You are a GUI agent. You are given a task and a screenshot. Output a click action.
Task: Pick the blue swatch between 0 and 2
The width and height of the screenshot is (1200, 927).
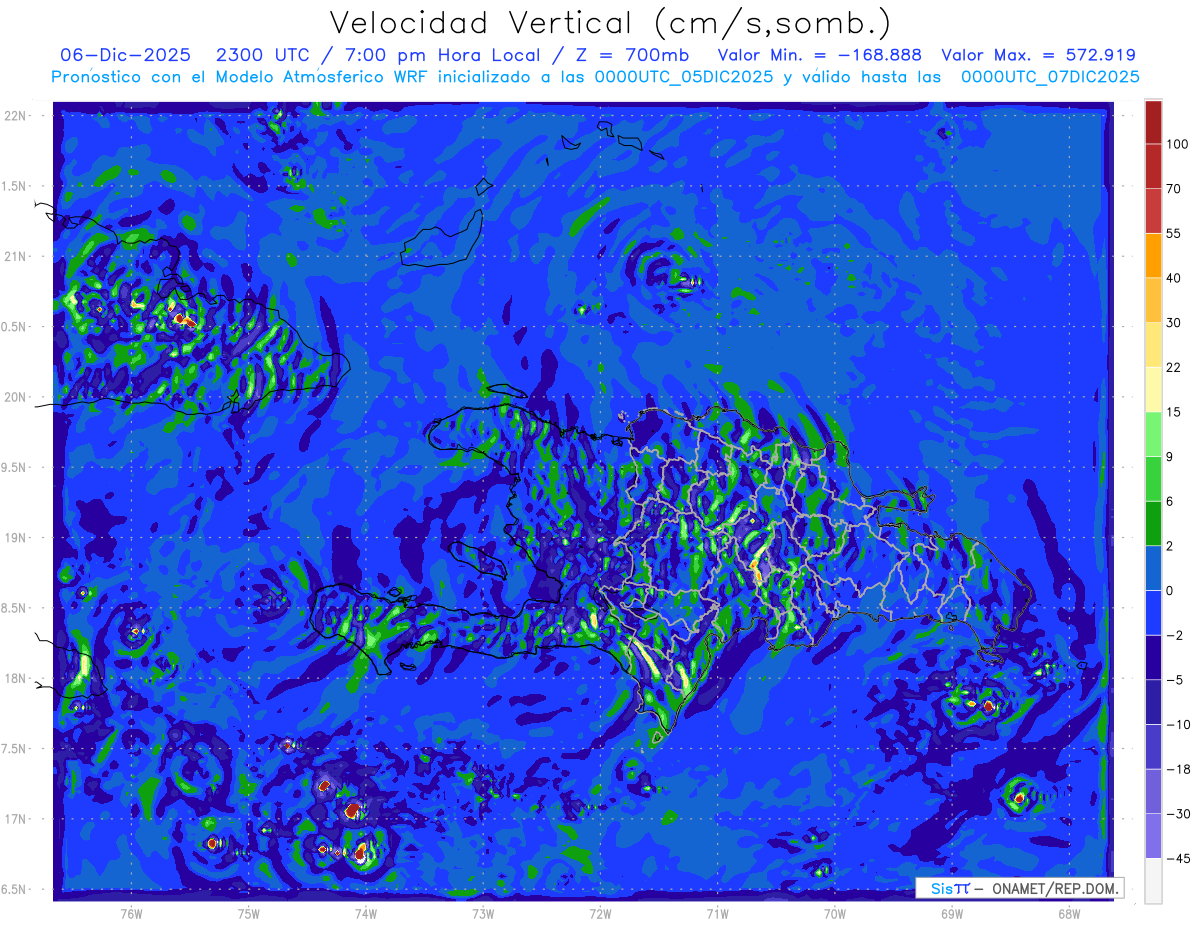pos(1154,567)
